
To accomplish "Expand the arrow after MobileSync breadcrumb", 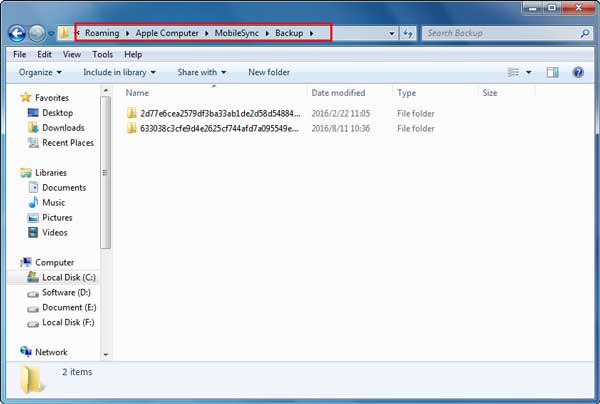I will pyautogui.click(x=267, y=34).
